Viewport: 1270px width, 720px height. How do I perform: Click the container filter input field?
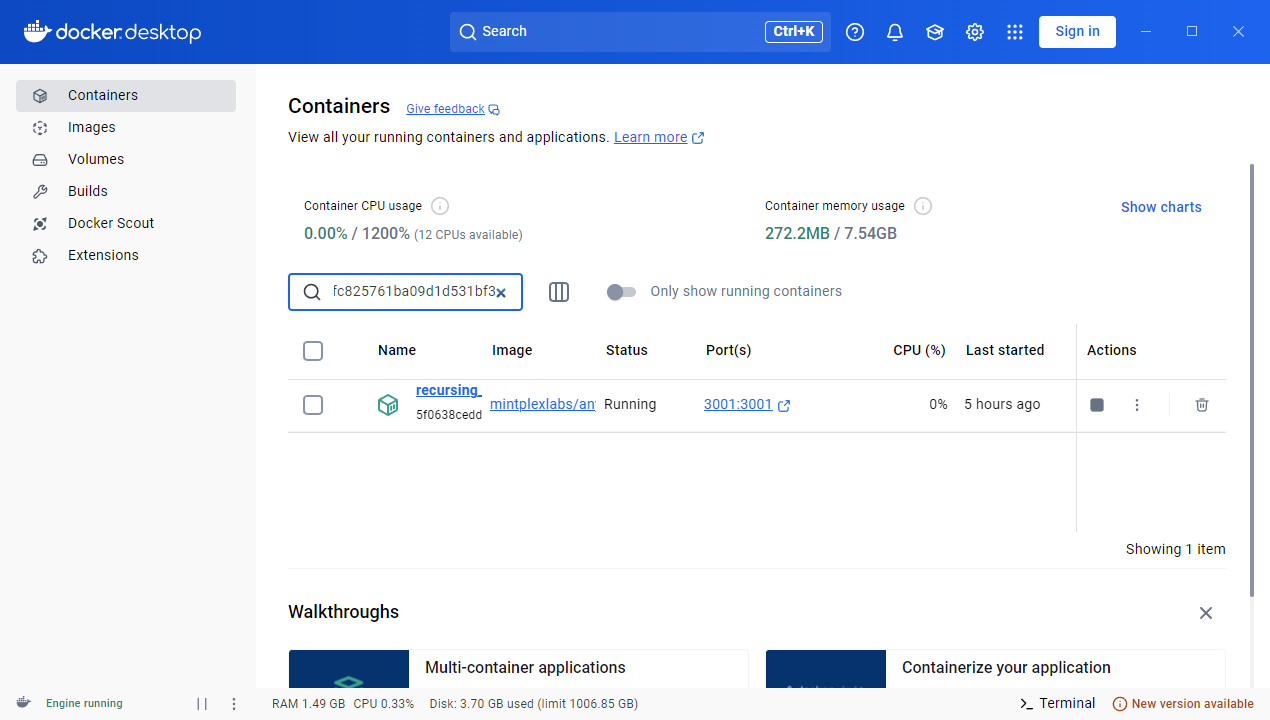click(x=405, y=292)
